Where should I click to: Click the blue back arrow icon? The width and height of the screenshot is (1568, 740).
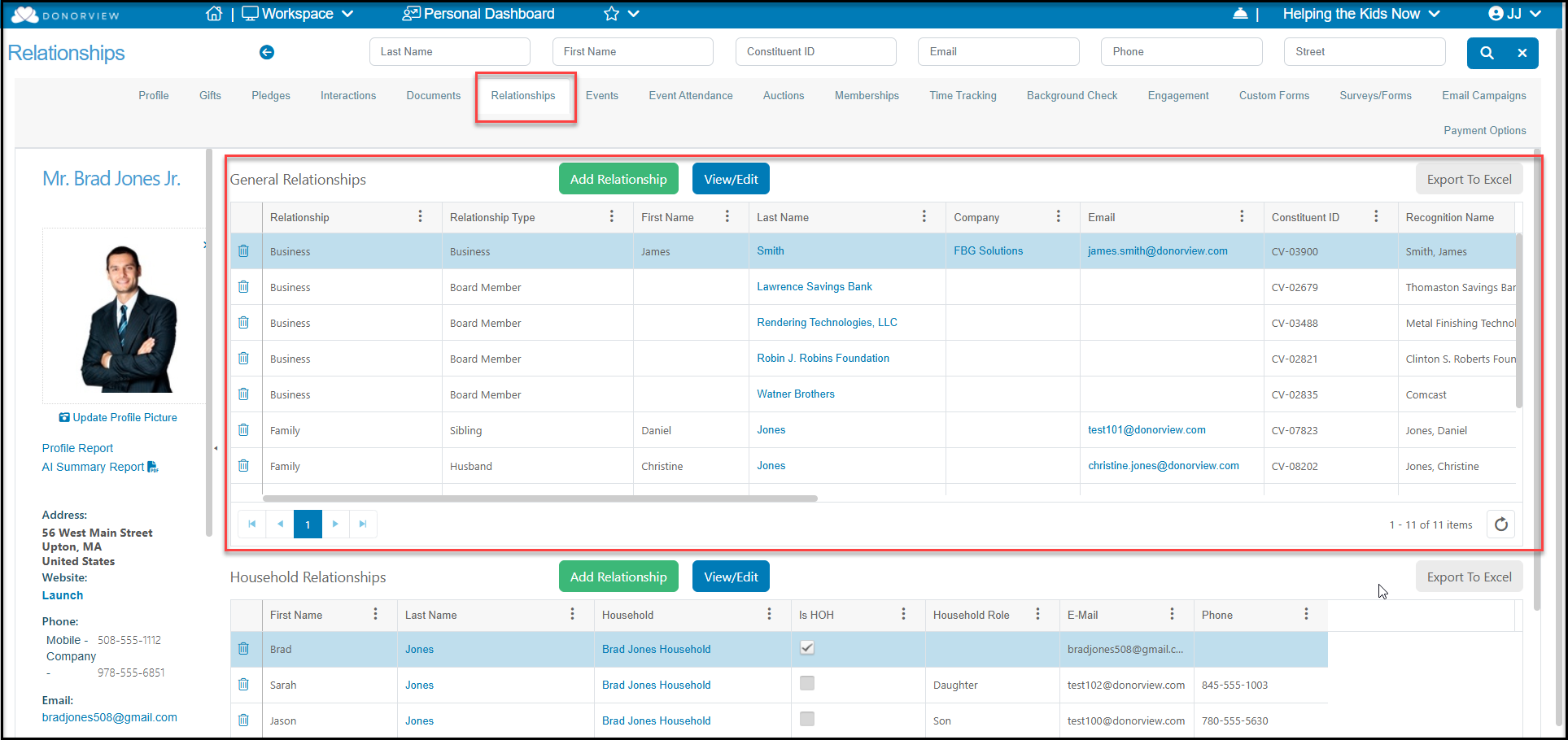267,52
